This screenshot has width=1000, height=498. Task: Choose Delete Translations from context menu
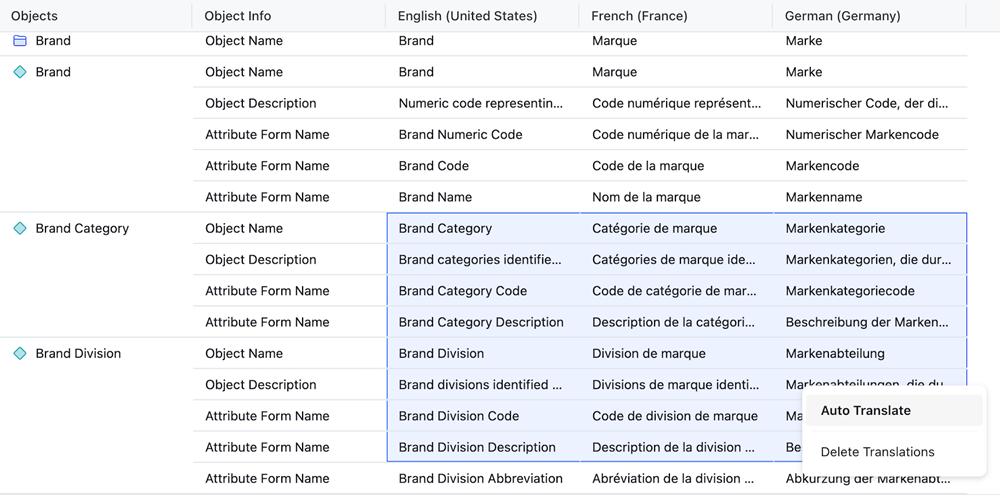click(877, 452)
